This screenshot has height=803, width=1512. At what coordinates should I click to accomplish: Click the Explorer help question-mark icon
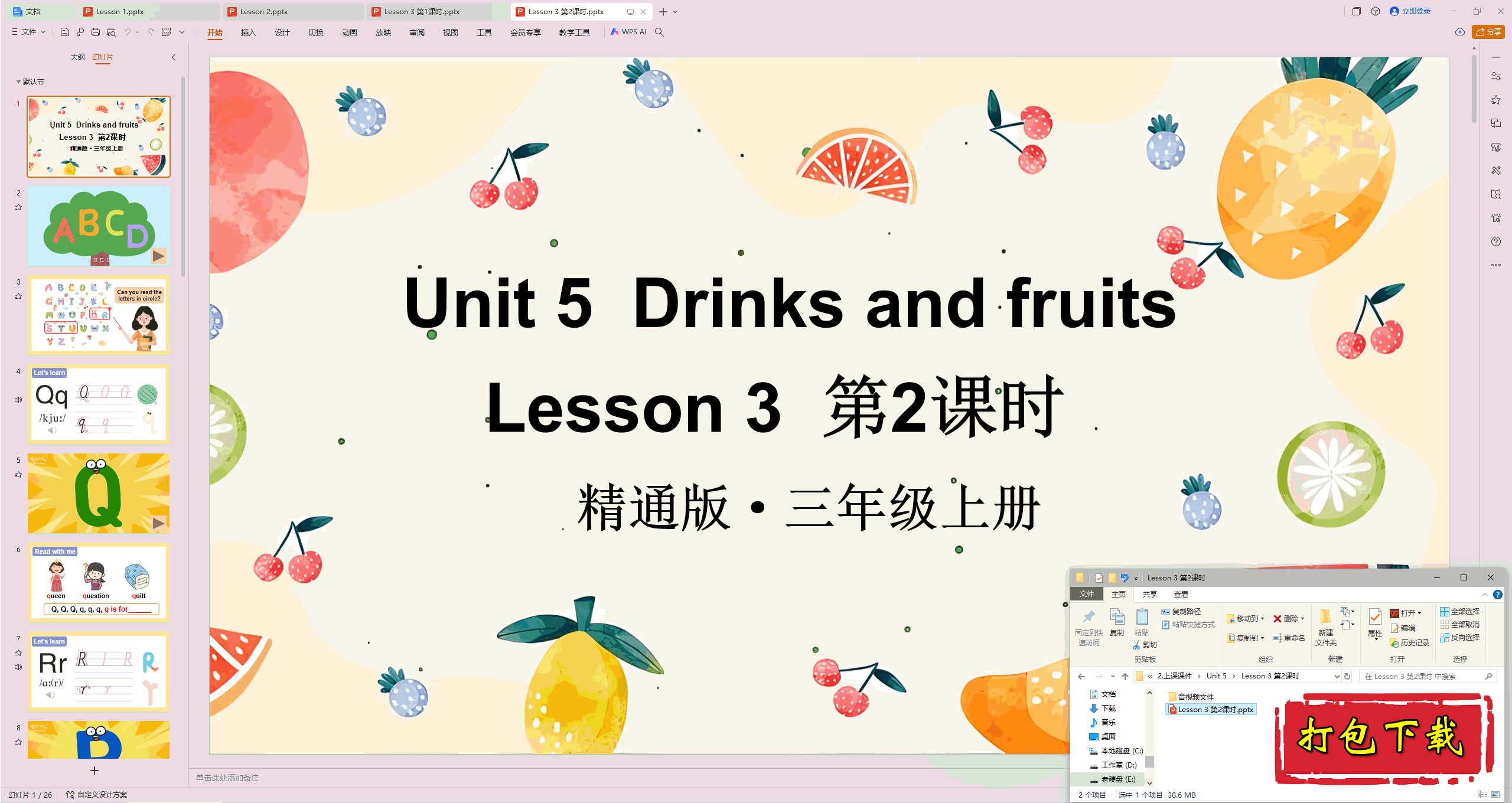pos(1498,595)
